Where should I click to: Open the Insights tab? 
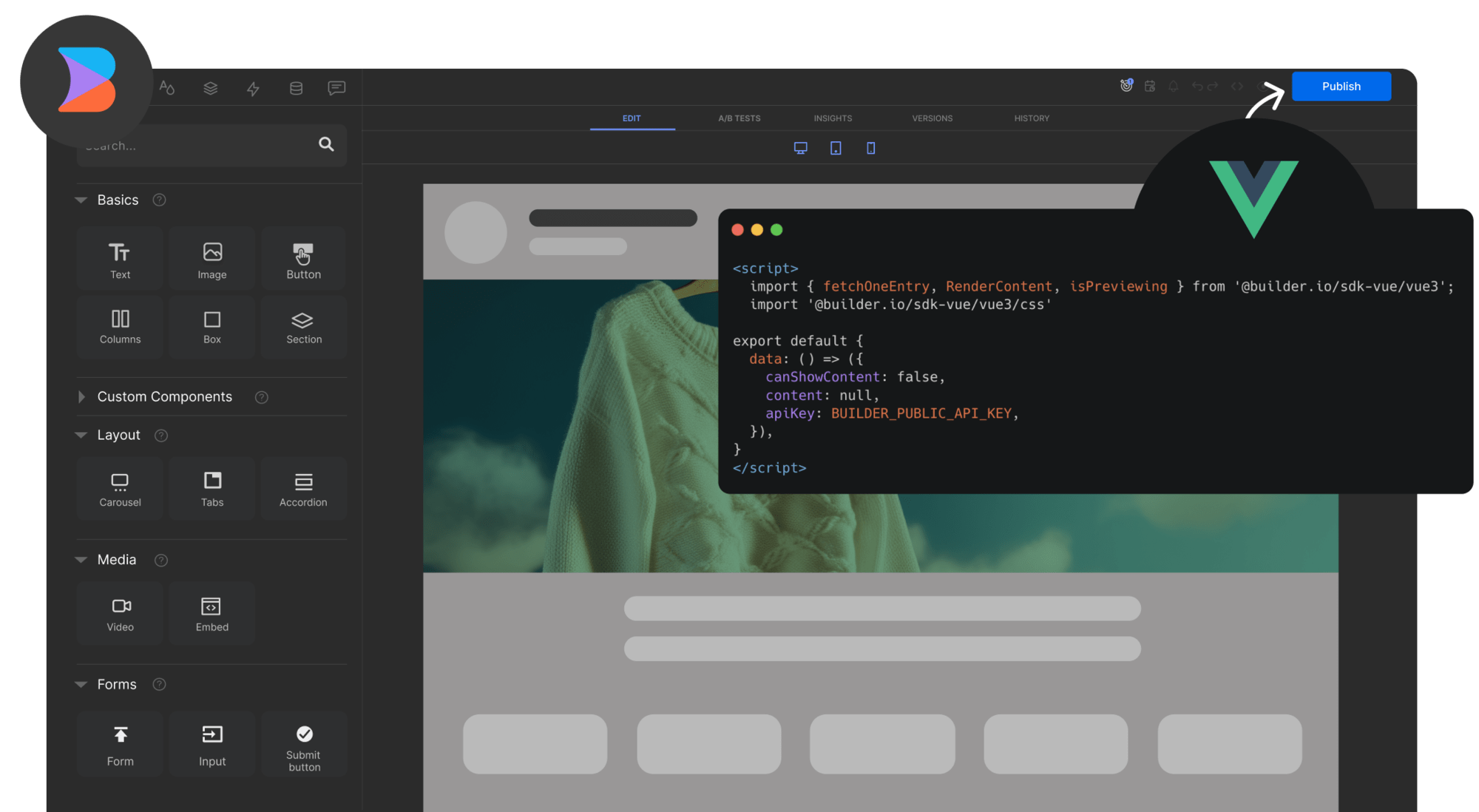click(x=833, y=118)
